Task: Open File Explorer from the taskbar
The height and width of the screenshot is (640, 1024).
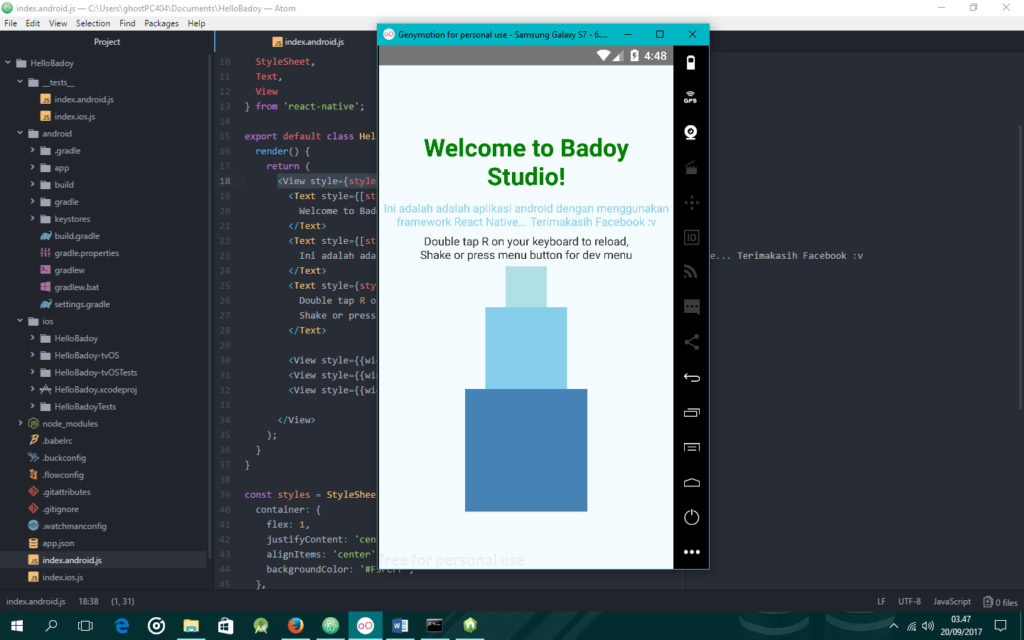Action: pos(191,626)
